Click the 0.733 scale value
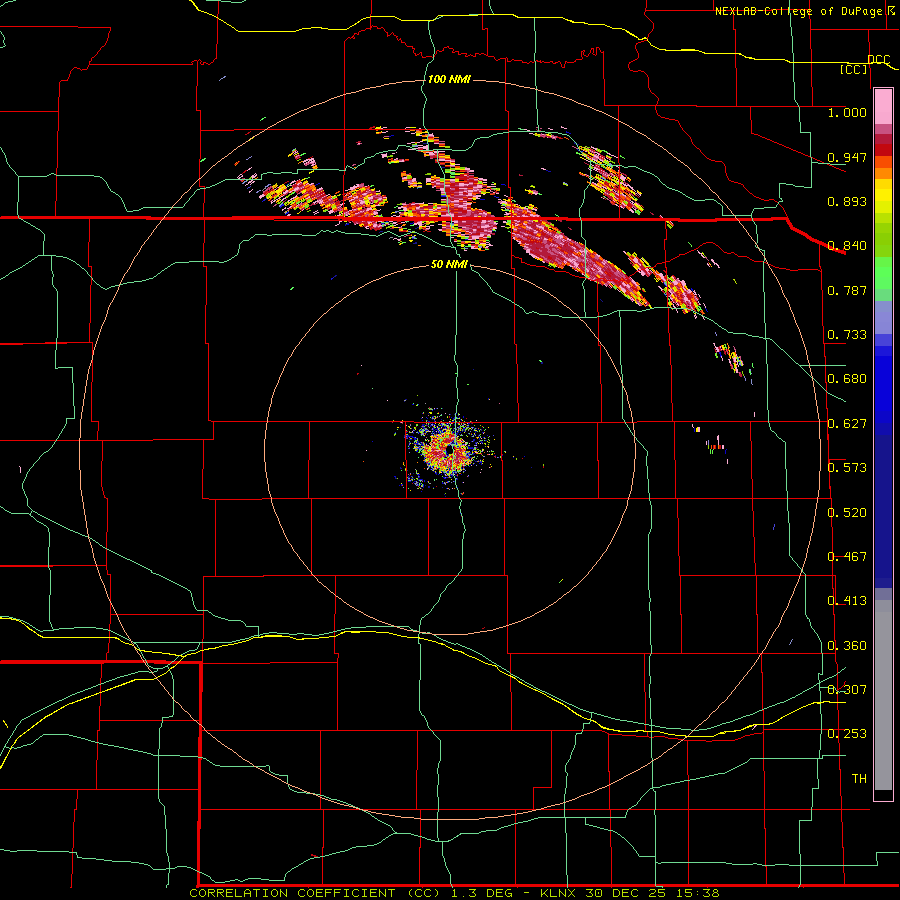 pos(847,335)
